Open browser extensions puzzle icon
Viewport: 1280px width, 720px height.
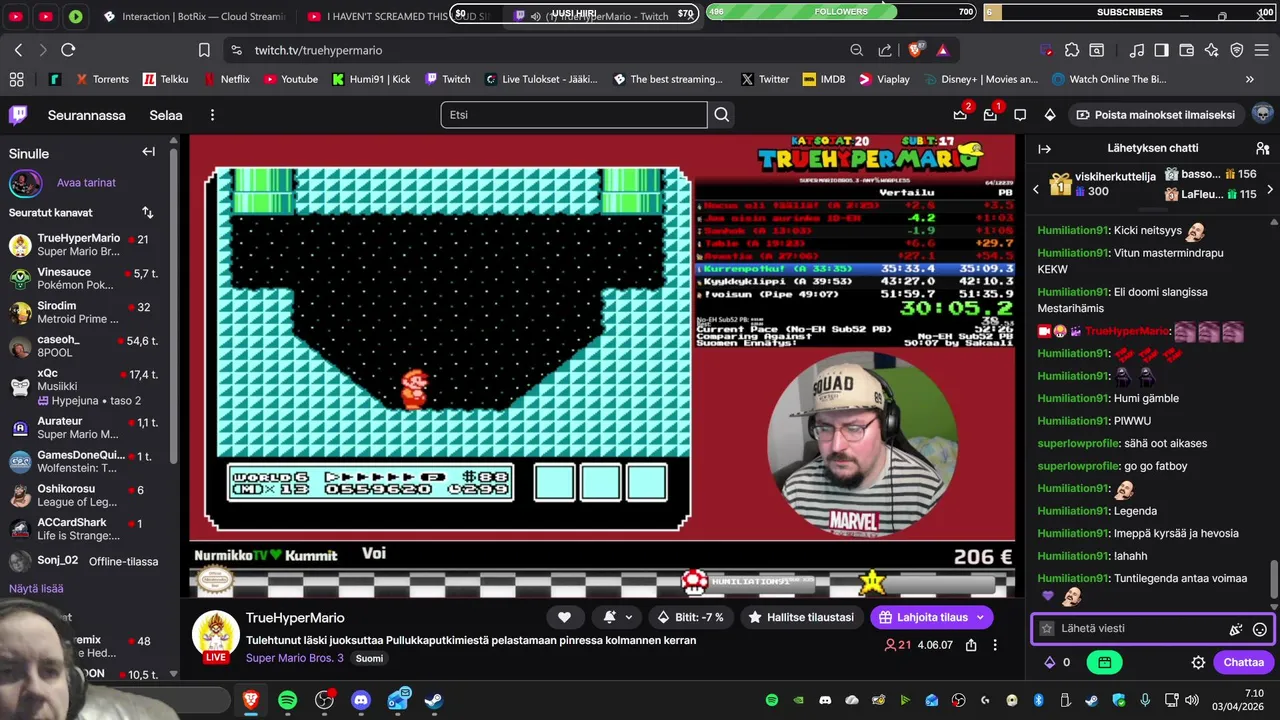(1072, 50)
